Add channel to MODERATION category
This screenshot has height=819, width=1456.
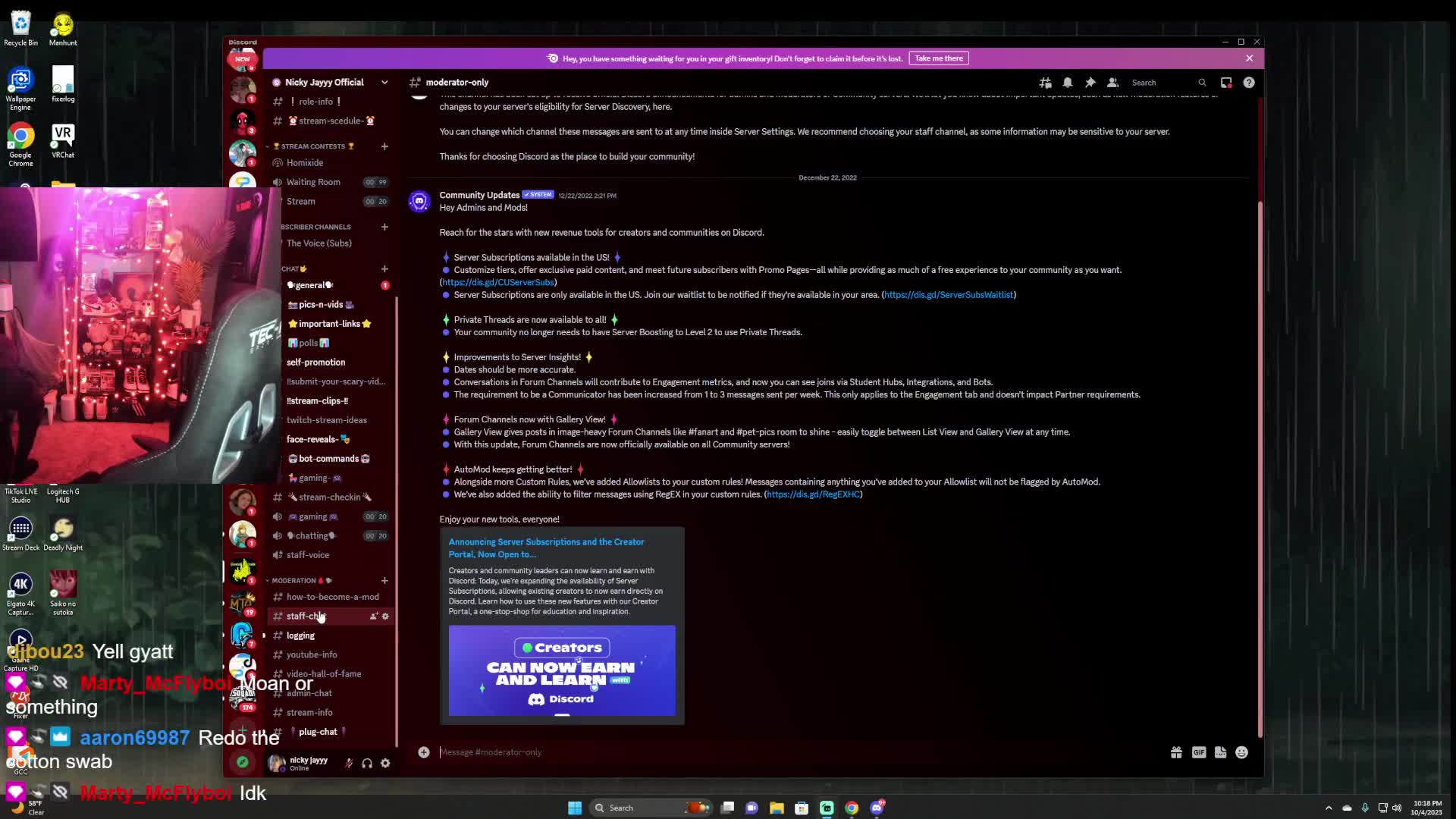click(x=384, y=581)
